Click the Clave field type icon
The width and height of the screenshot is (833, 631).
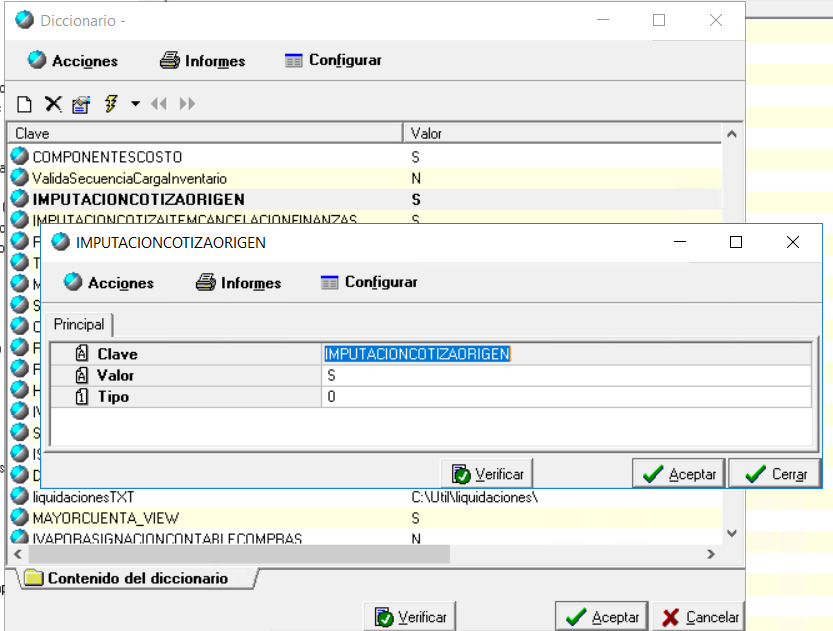coord(81,353)
